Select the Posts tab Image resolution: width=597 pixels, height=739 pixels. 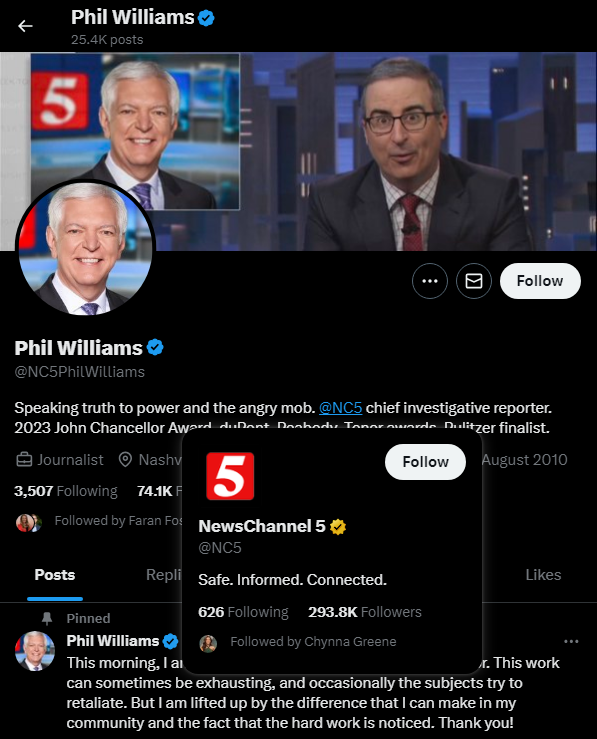pos(55,575)
